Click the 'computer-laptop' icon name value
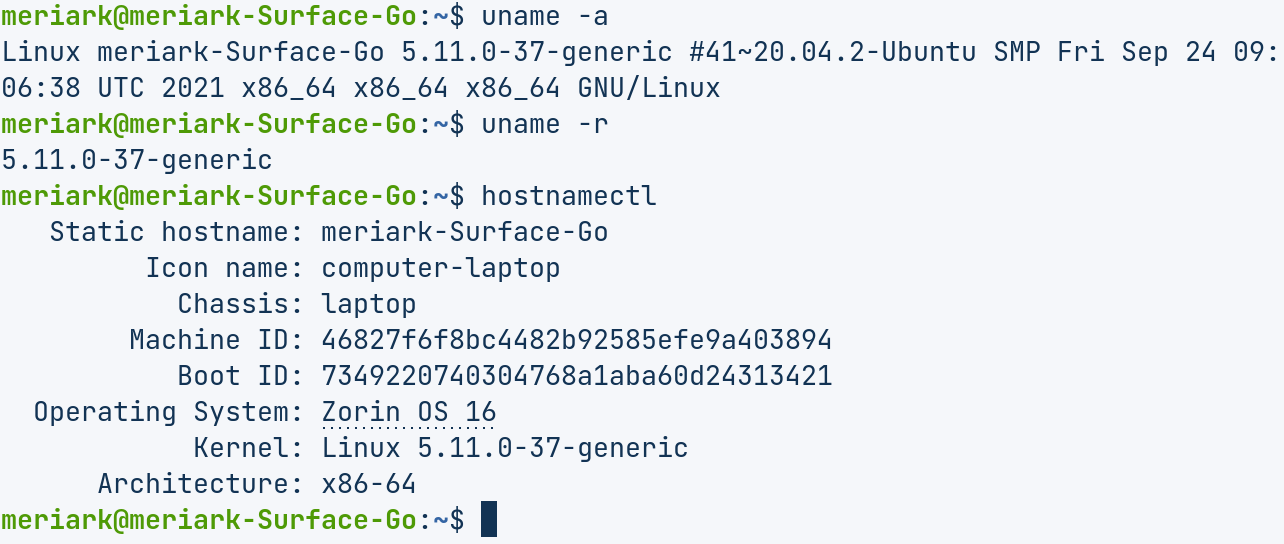Viewport: 1284px width, 544px height. 441,268
